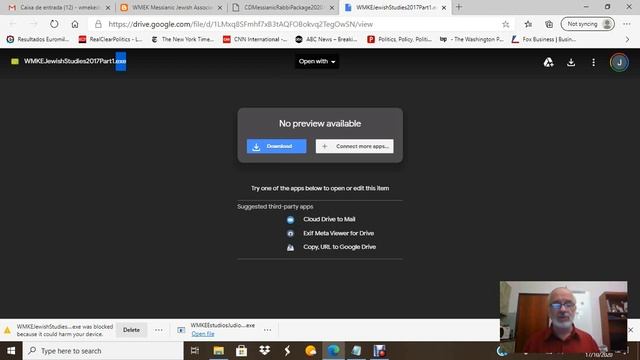This screenshot has width=640, height=360.
Task: Click the presenter webcam thumbnail
Action: click(x=563, y=317)
